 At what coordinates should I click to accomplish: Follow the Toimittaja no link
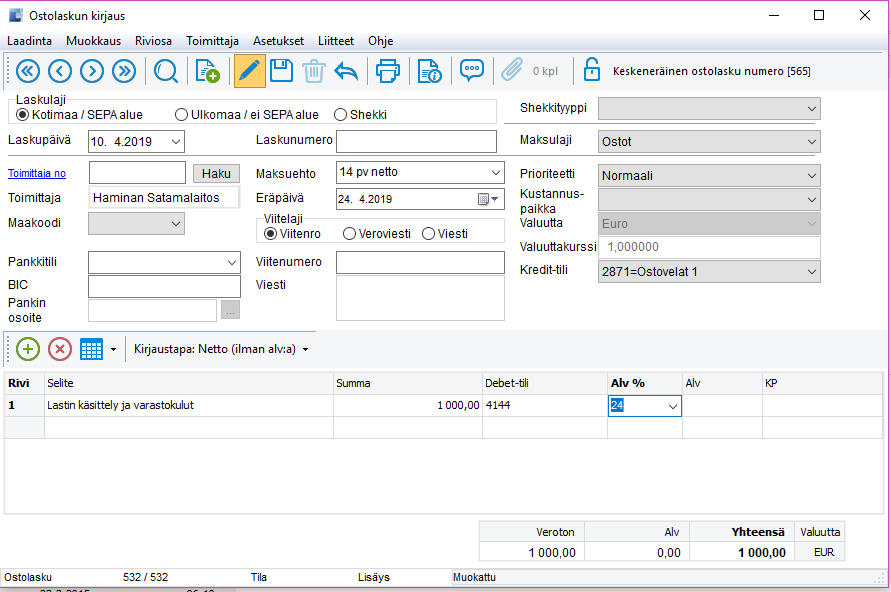(37, 173)
